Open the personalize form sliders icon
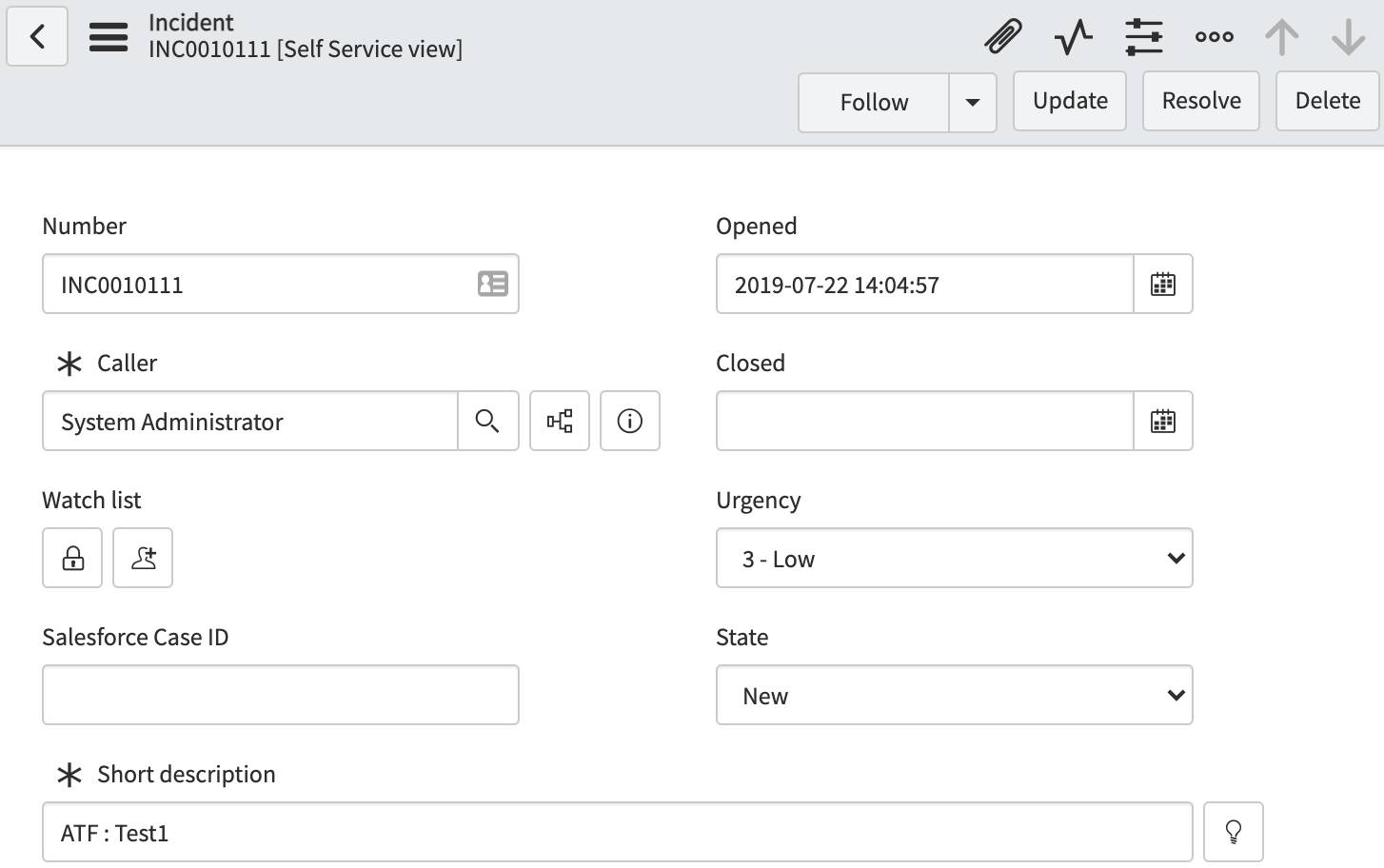Image resolution: width=1384 pixels, height=868 pixels. (x=1144, y=37)
